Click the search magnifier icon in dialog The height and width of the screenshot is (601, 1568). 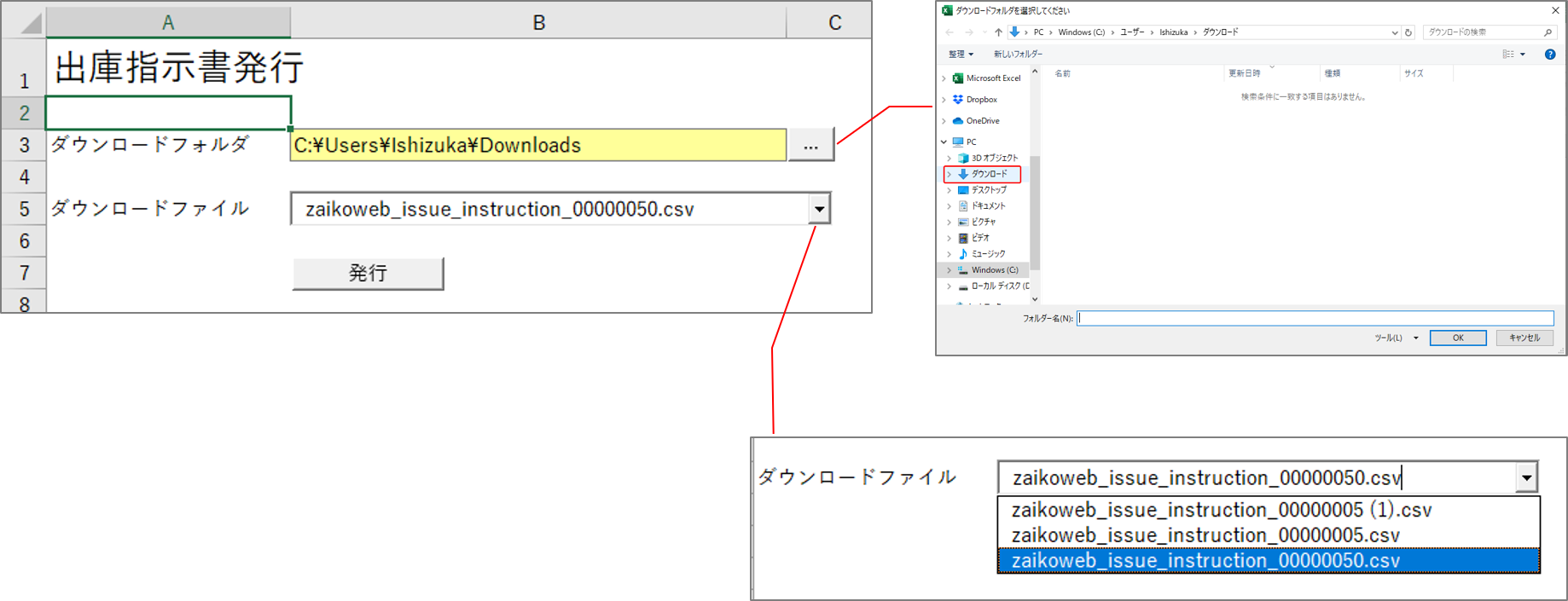point(1548,32)
